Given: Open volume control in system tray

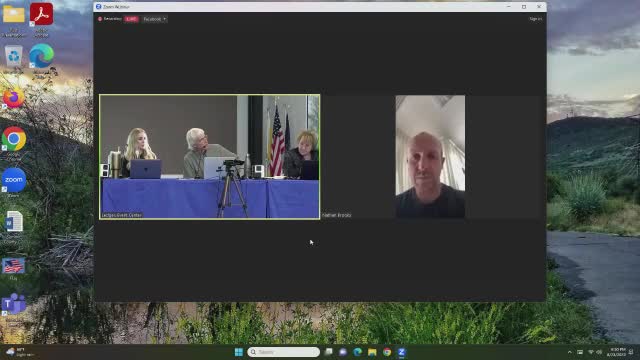Looking at the screenshot, I should click(x=599, y=352).
